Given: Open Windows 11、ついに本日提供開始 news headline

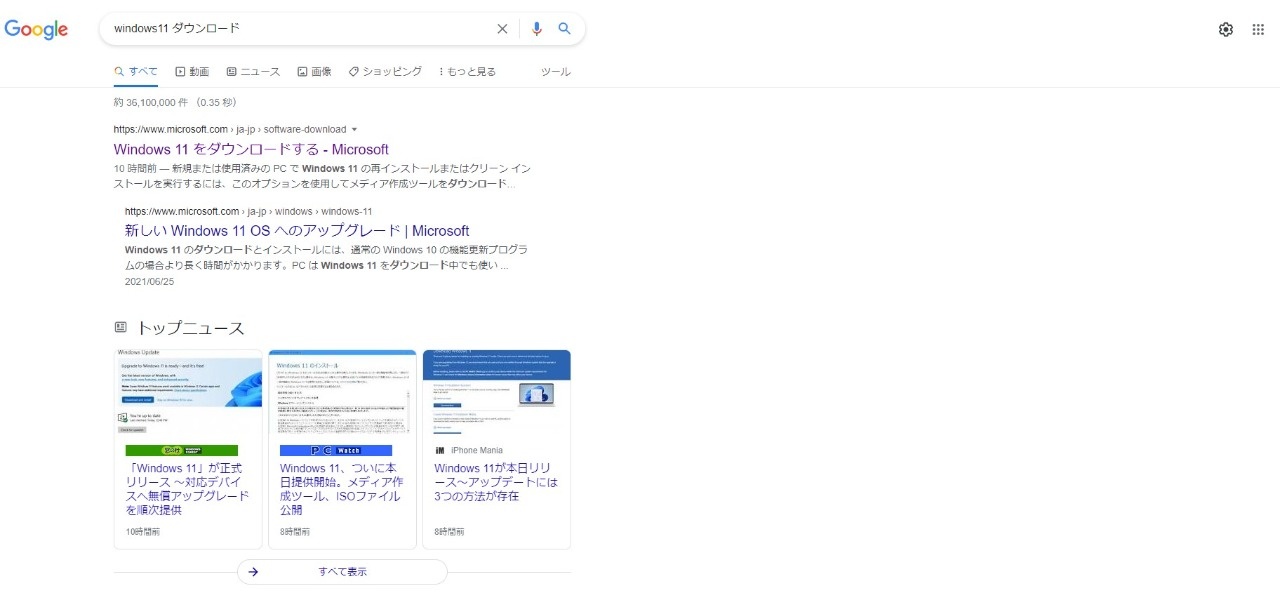Looking at the screenshot, I should [341, 489].
